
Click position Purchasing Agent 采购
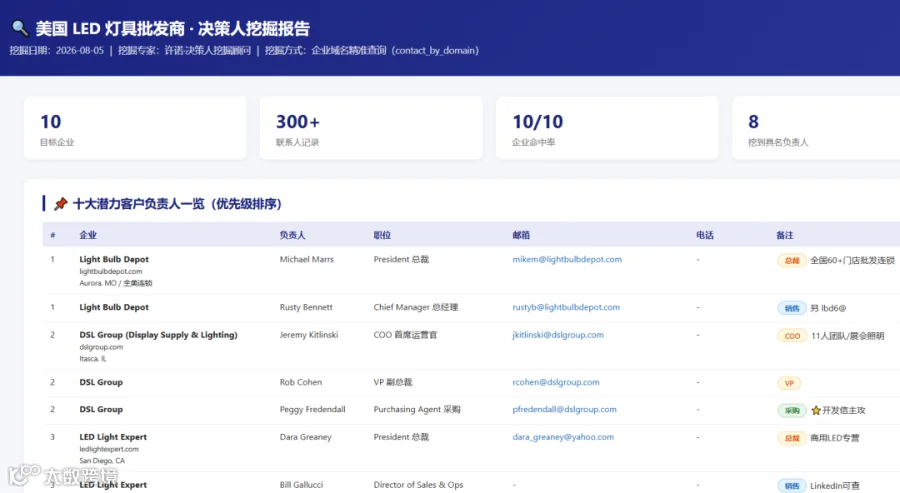[x=417, y=409]
